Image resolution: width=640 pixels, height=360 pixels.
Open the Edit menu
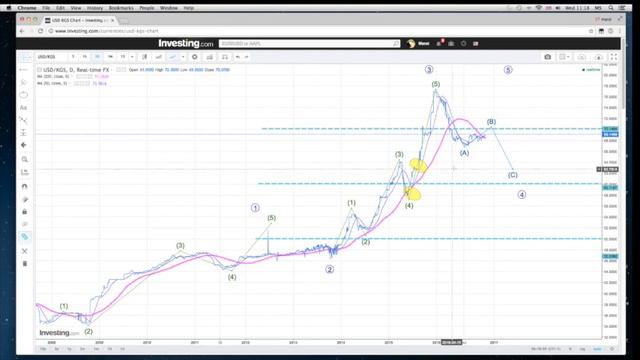[x=60, y=8]
